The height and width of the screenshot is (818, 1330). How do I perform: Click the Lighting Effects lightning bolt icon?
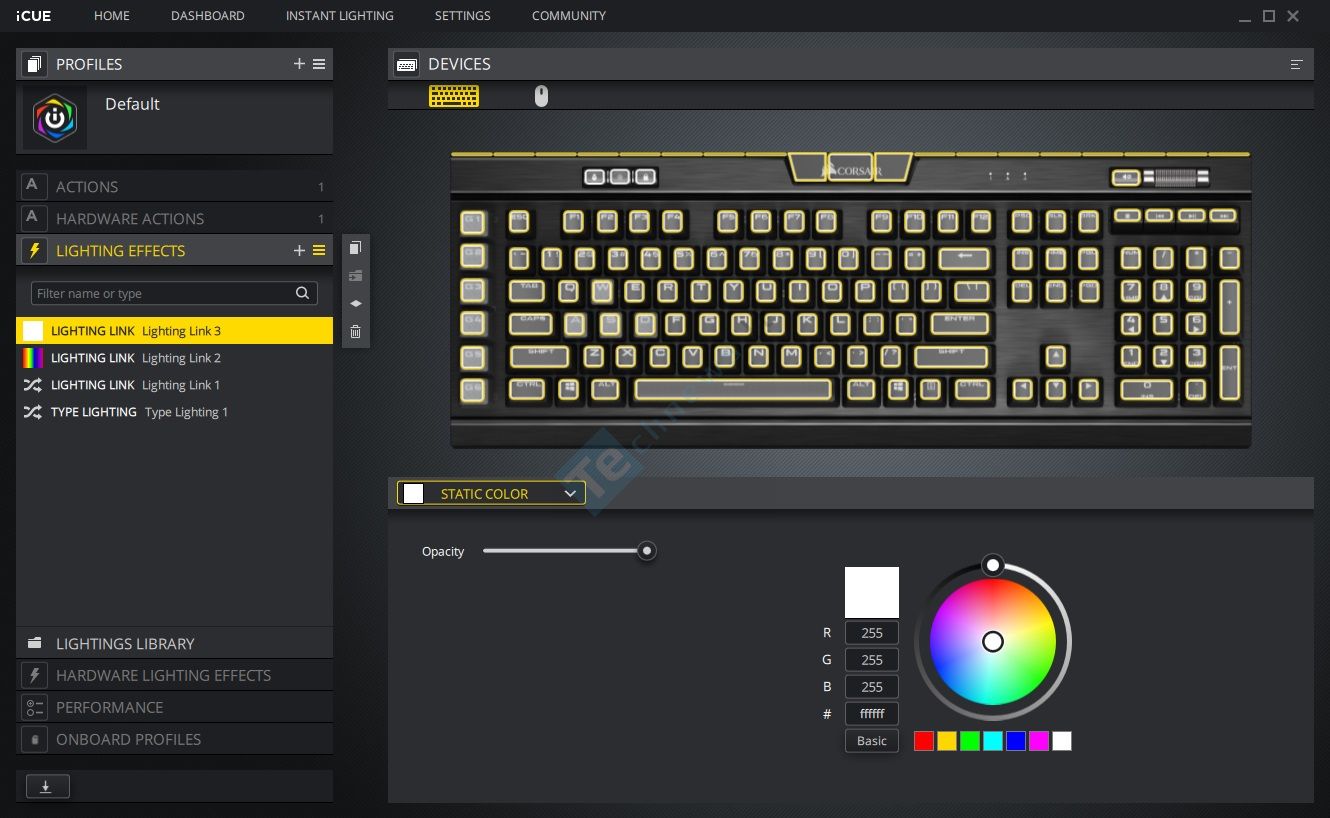[34, 251]
